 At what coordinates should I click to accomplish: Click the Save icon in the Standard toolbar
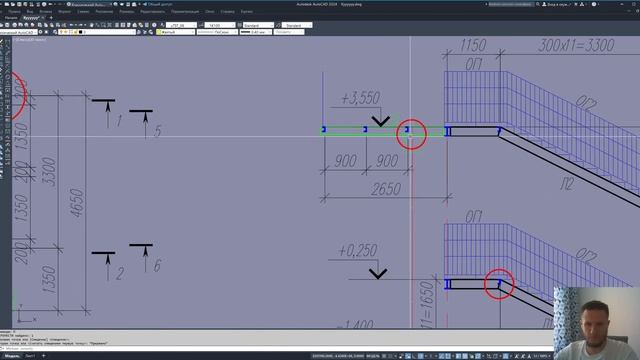point(7,25)
